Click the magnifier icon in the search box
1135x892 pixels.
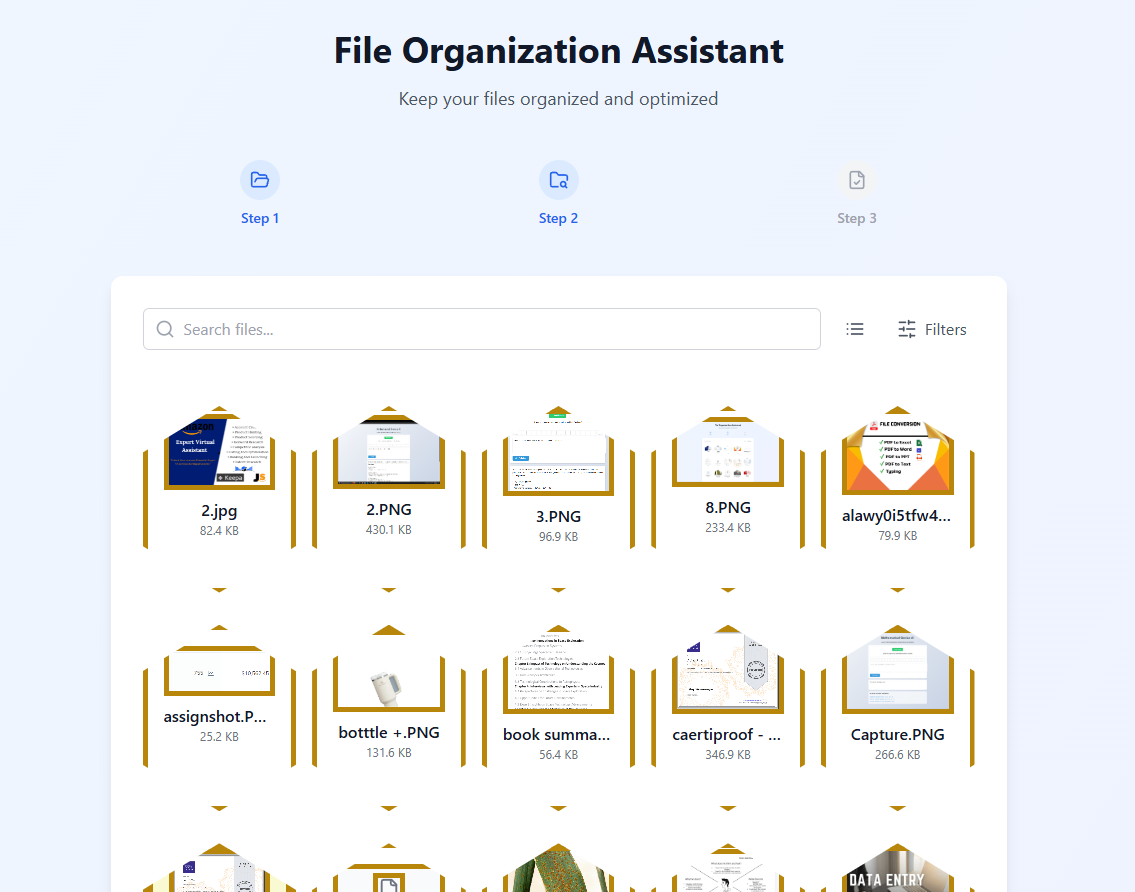[165, 329]
